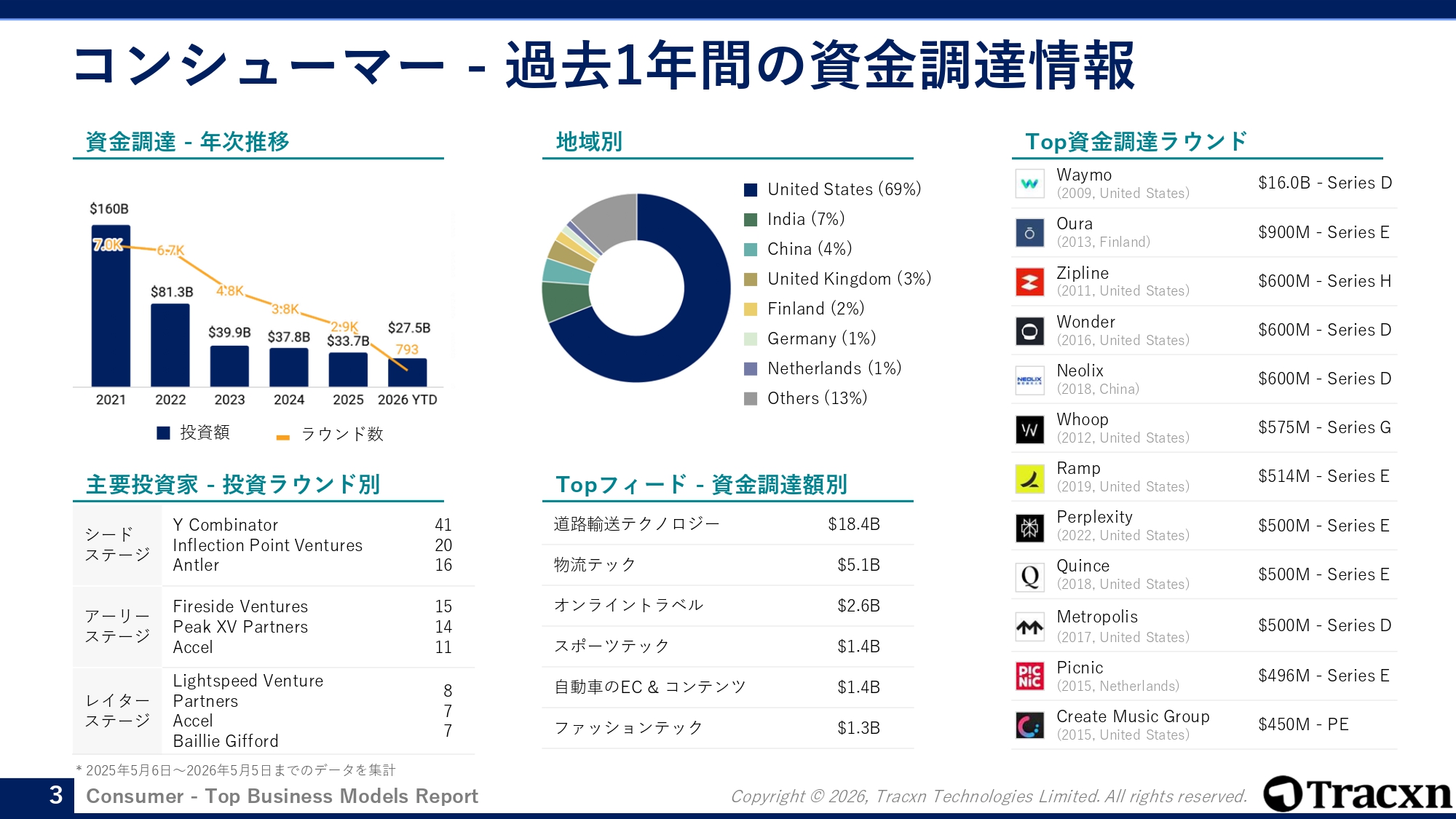Click the slide page number 3
Viewport: 1456px width, 819px height.
56,795
